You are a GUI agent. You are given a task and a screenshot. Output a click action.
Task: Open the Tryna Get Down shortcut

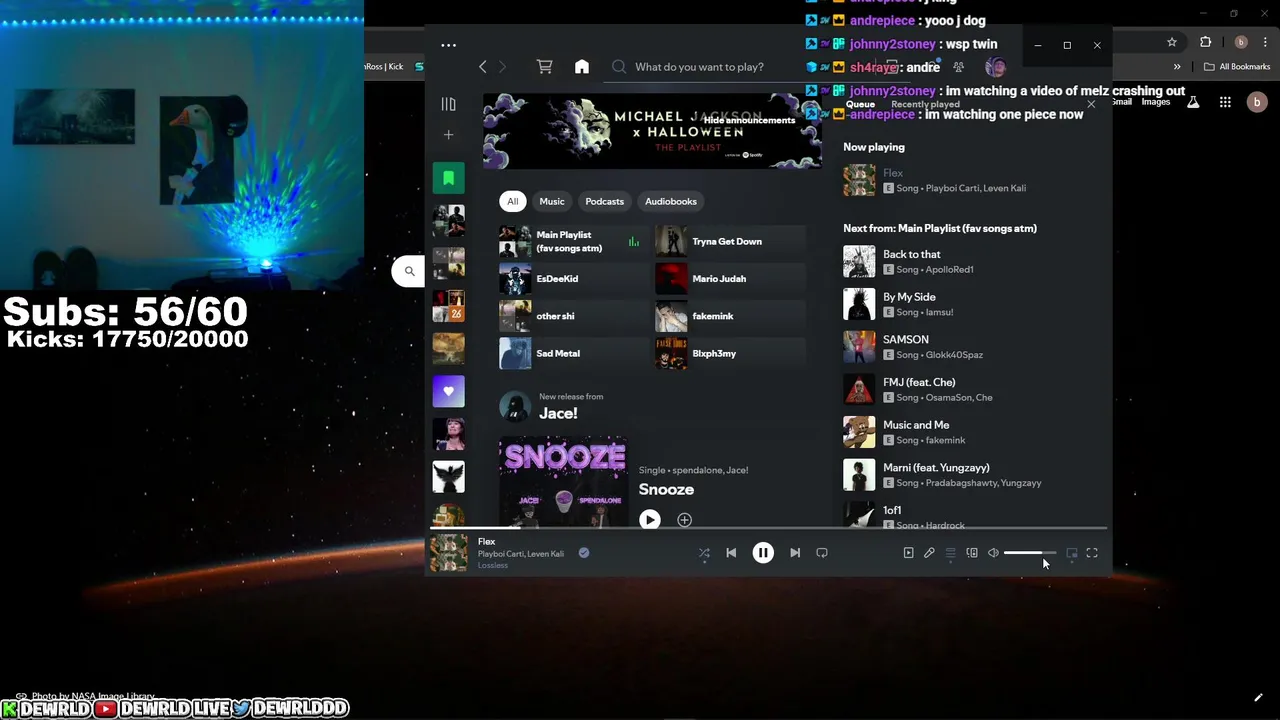730,241
